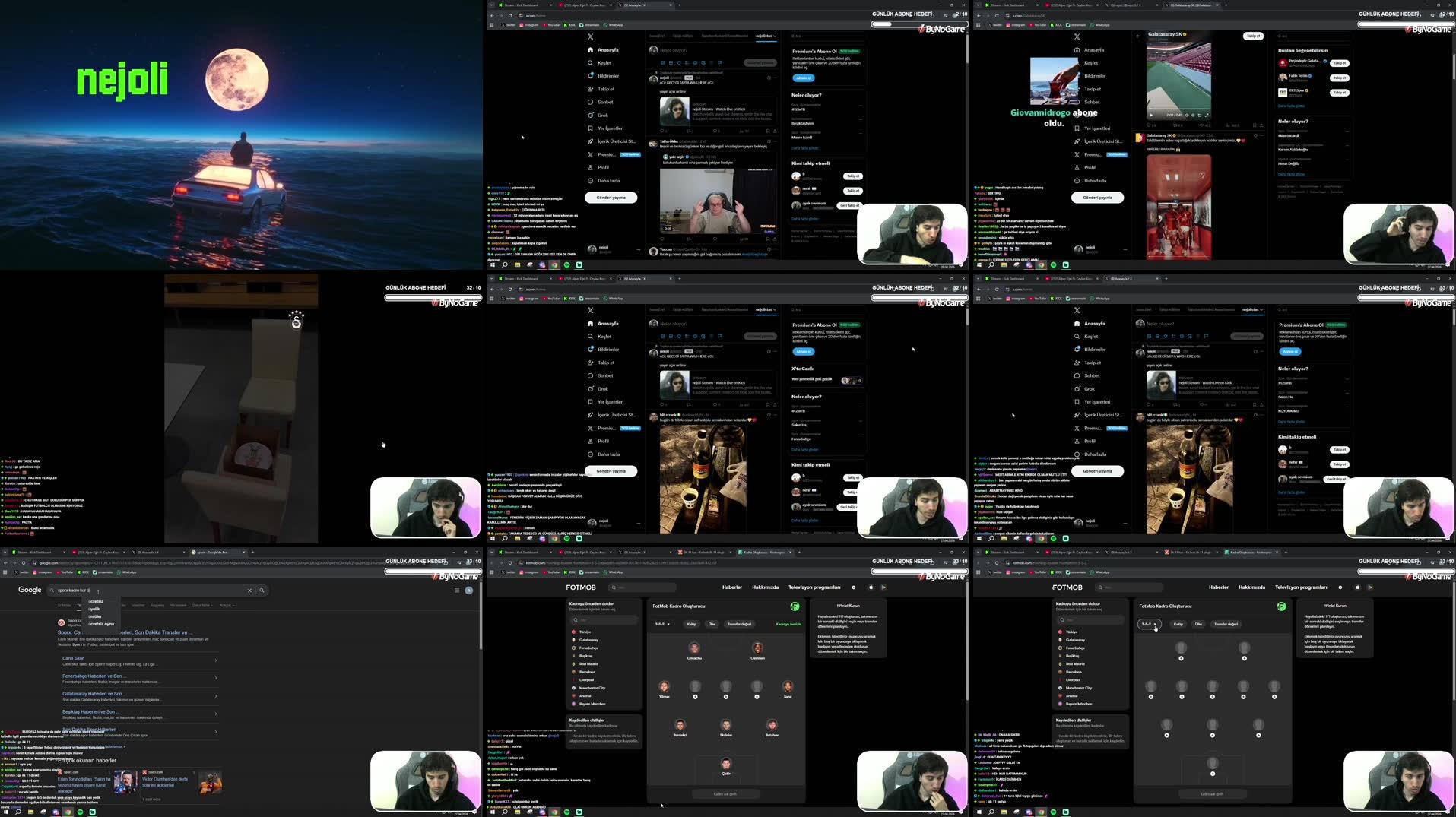1456x817 pixels.
Task: Click the KICK bookmark in the Google search frame
Action: [83, 572]
